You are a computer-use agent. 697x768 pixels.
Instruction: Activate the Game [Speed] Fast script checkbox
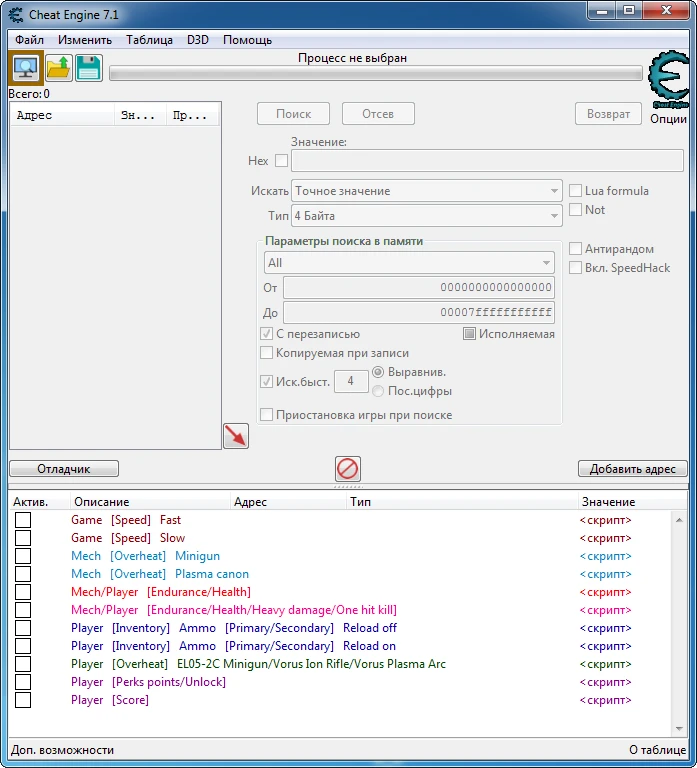[x=23, y=520]
